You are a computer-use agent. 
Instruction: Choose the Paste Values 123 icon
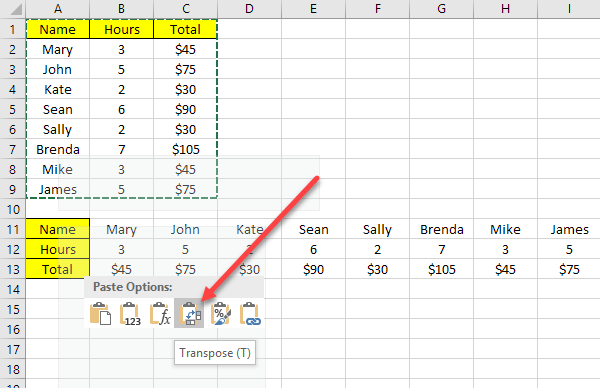coord(130,314)
